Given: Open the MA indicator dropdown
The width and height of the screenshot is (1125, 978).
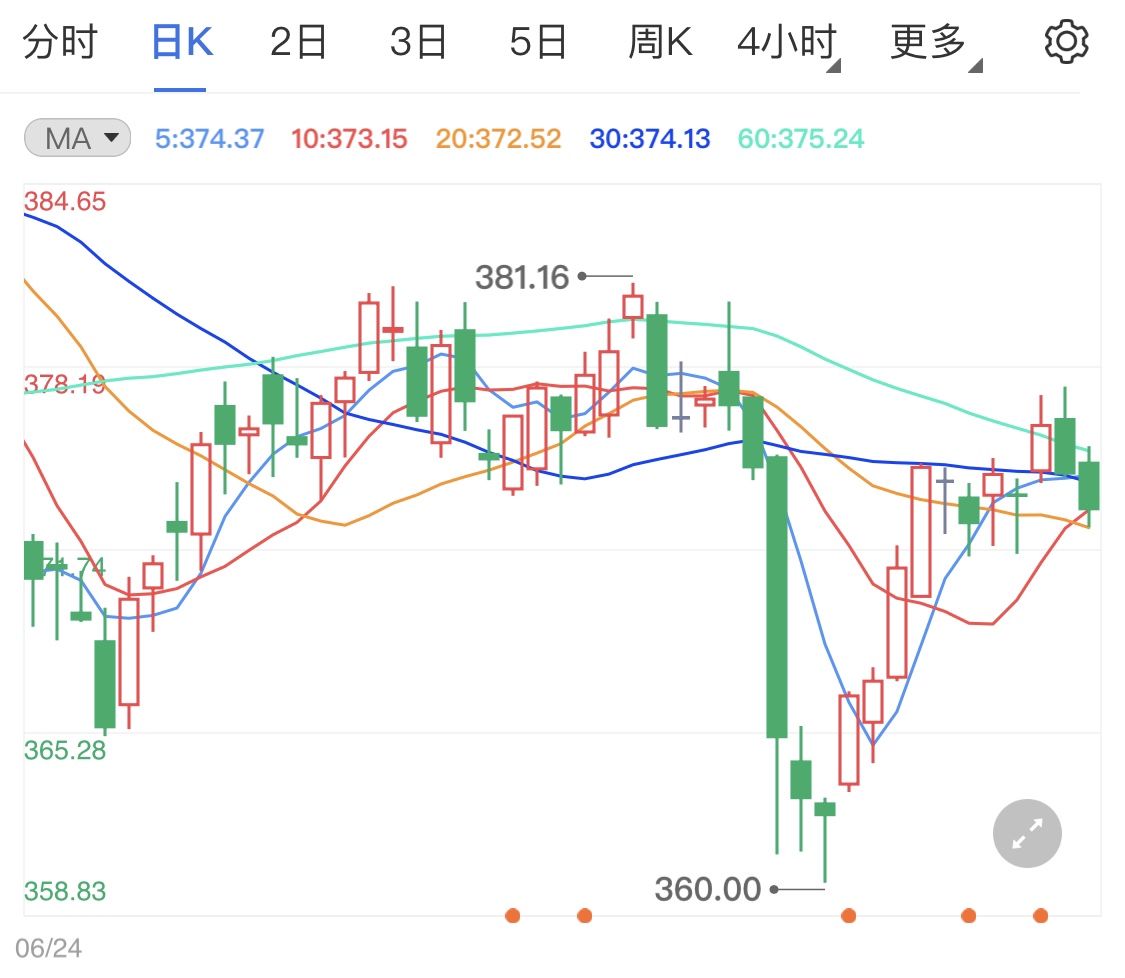Looking at the screenshot, I should click(77, 138).
